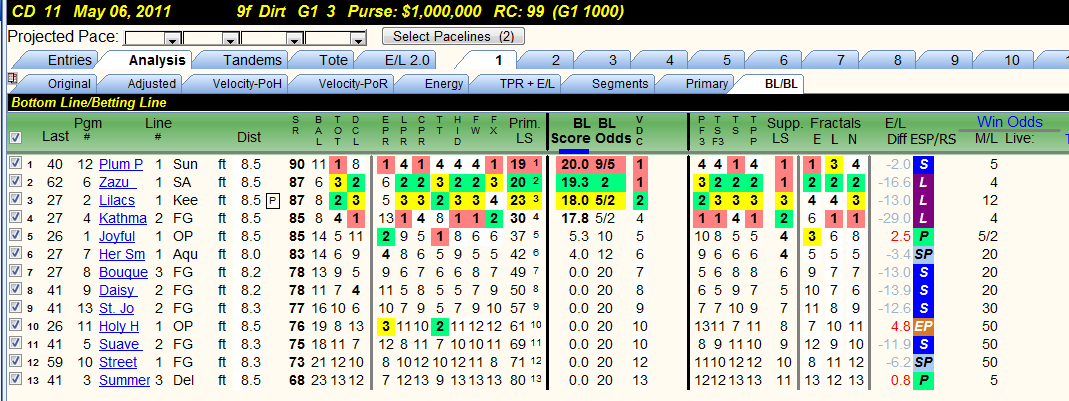Click the BL Odds column header
The width and height of the screenshot is (1069, 401).
(614, 130)
